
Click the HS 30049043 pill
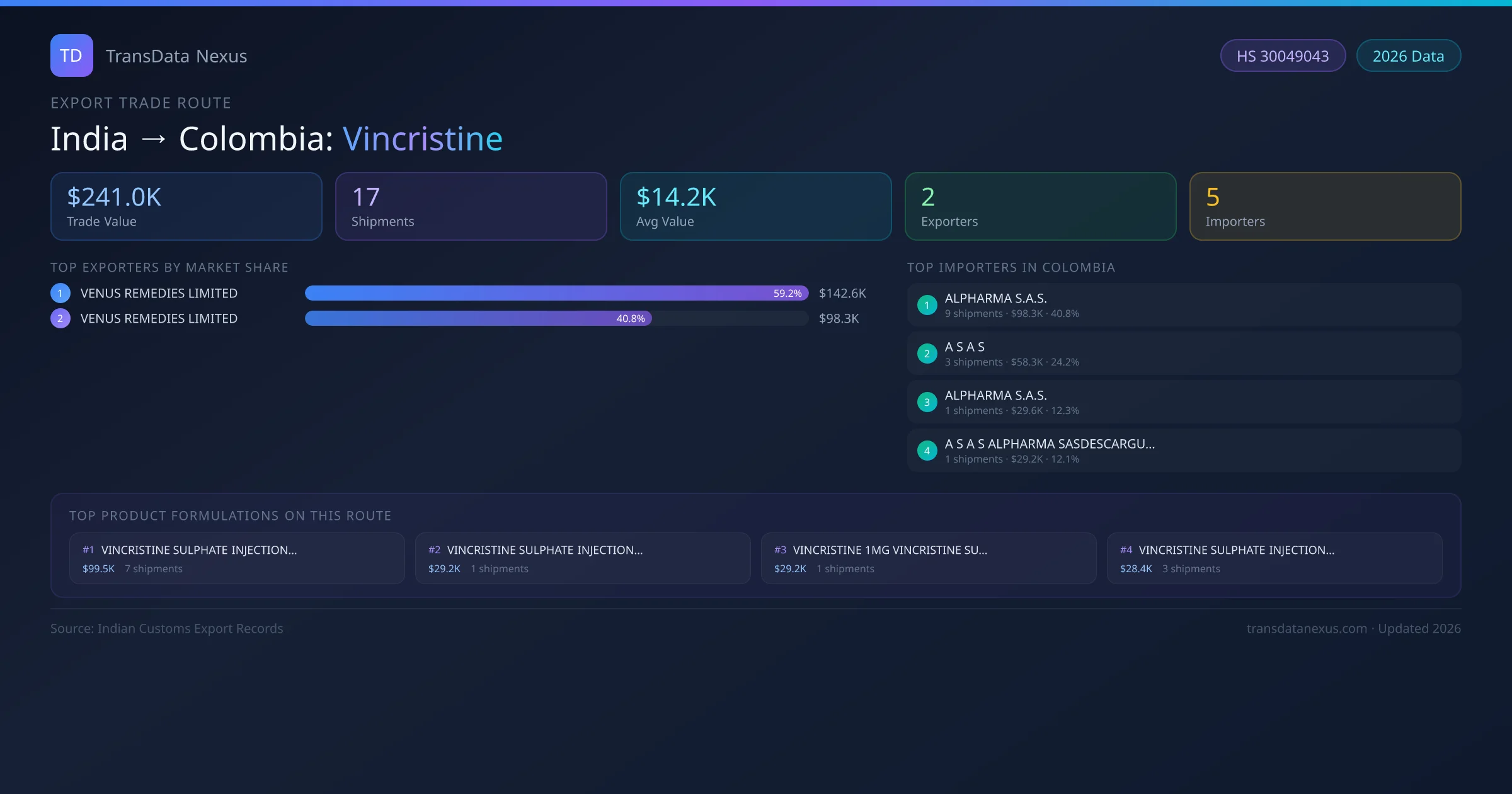pos(1282,56)
